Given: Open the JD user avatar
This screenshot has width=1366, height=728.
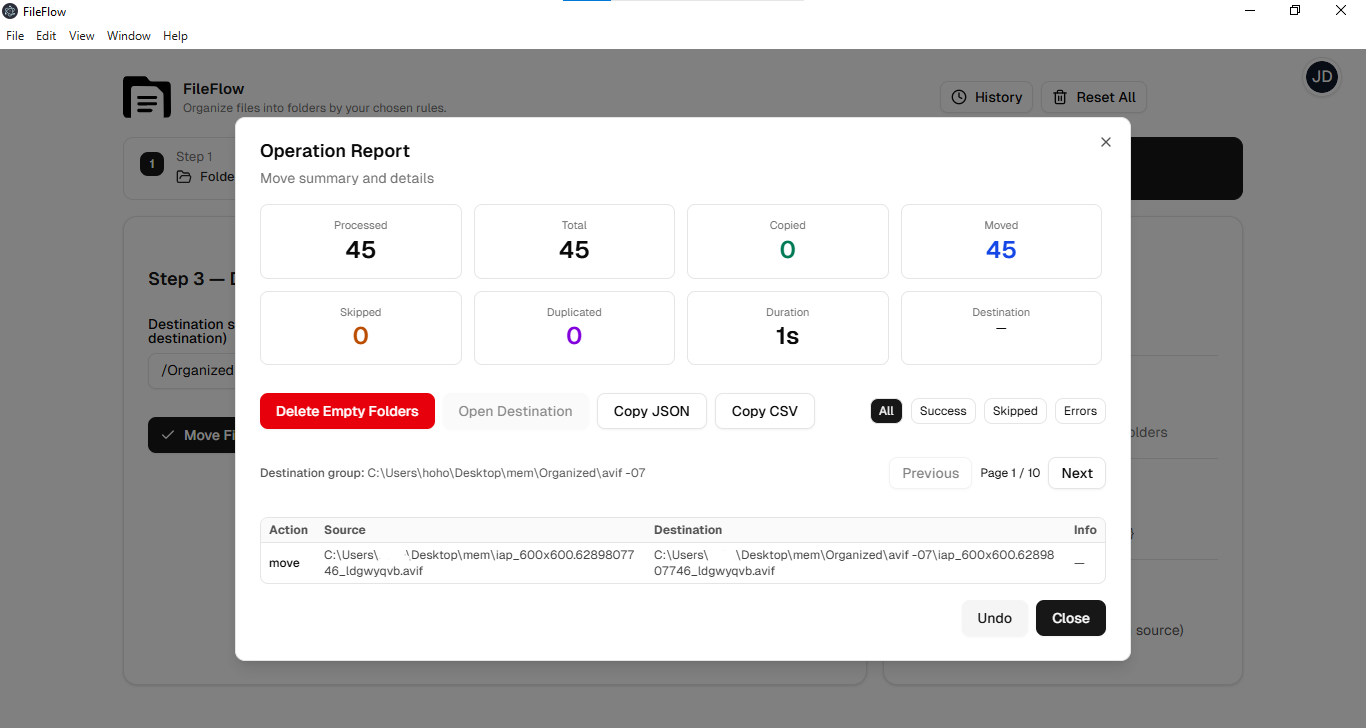Looking at the screenshot, I should click(1322, 77).
